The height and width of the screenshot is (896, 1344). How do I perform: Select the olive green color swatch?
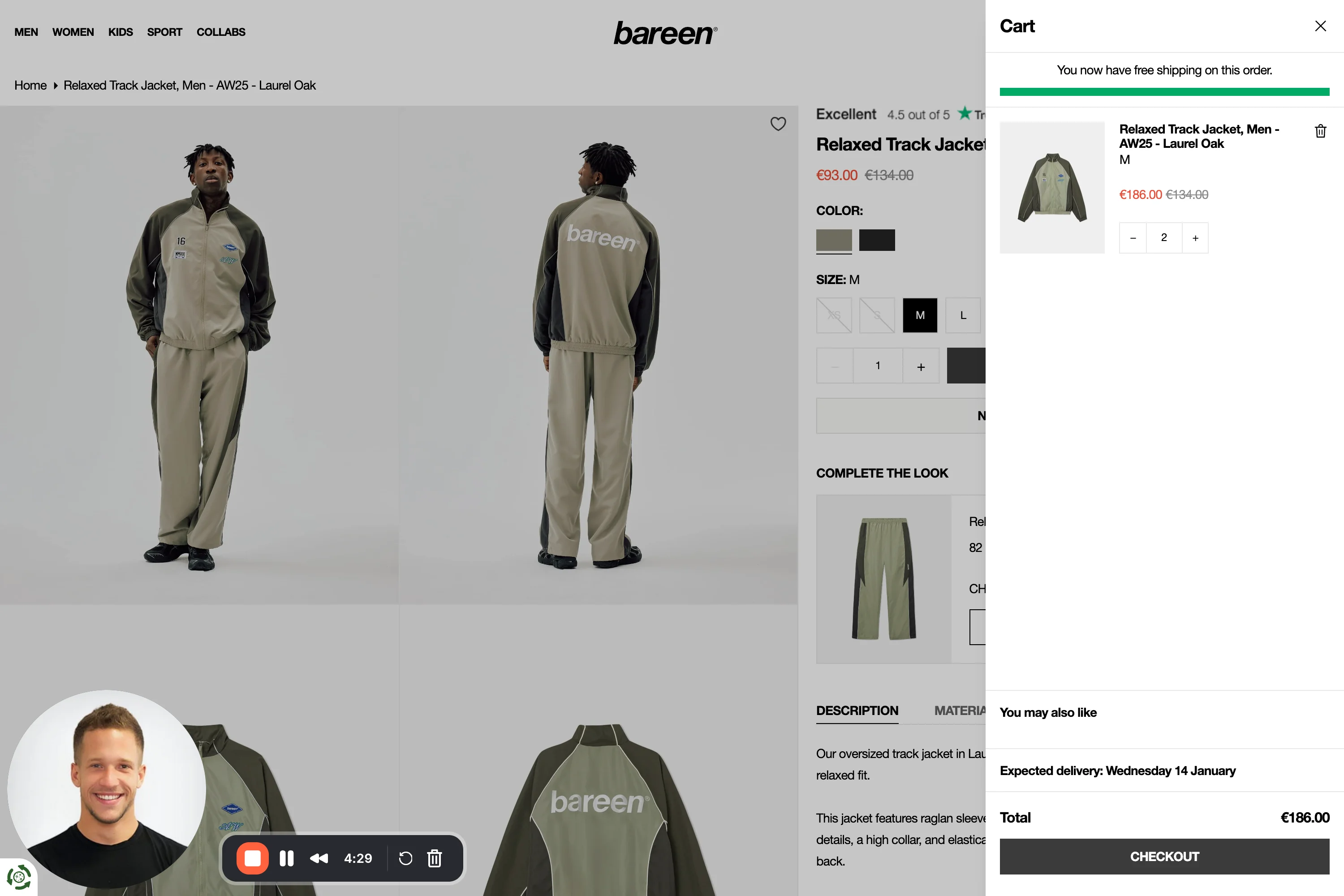pyautogui.click(x=834, y=240)
